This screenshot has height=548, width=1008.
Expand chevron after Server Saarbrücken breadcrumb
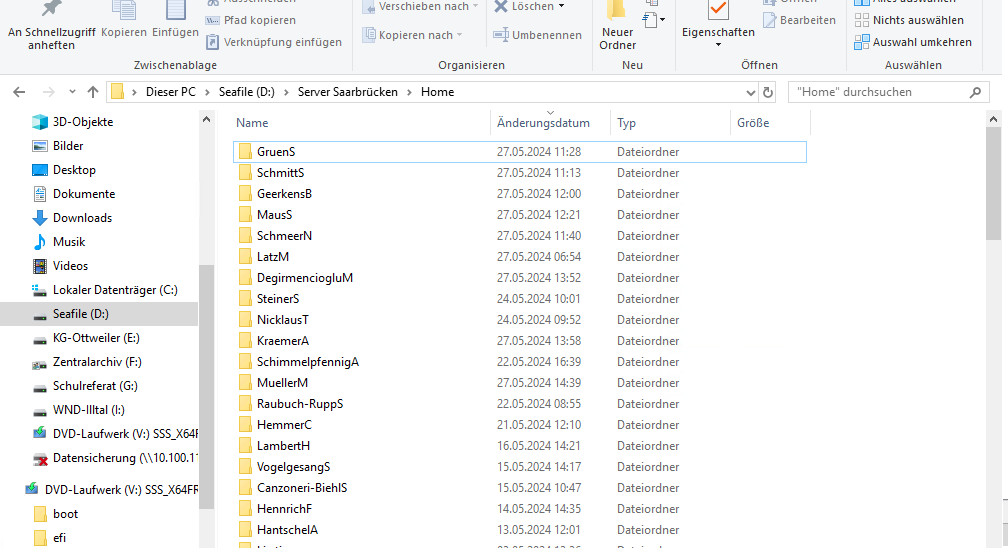410,92
